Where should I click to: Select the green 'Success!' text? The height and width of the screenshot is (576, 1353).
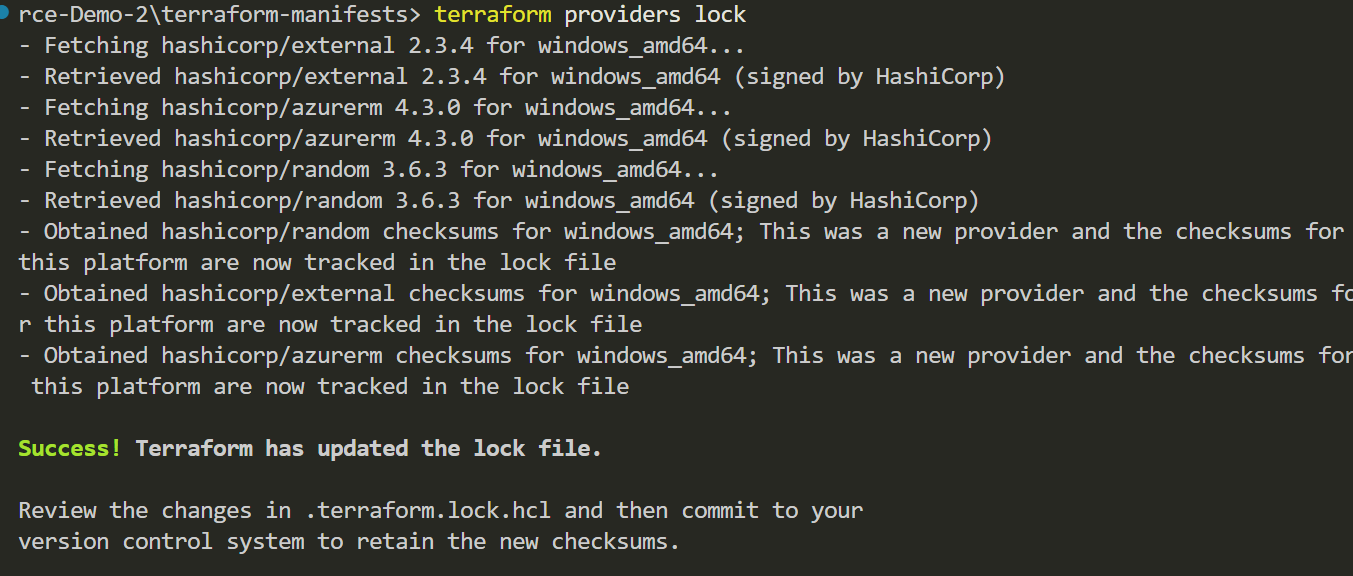coord(70,449)
